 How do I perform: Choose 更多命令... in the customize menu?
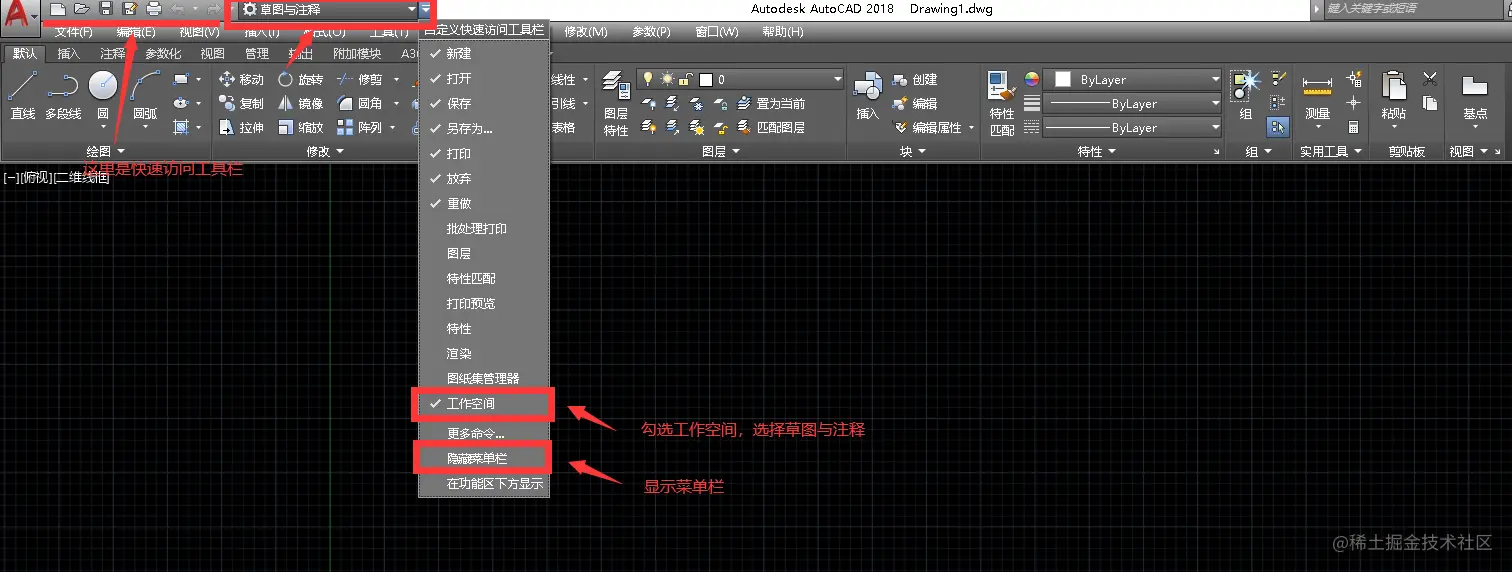point(484,434)
